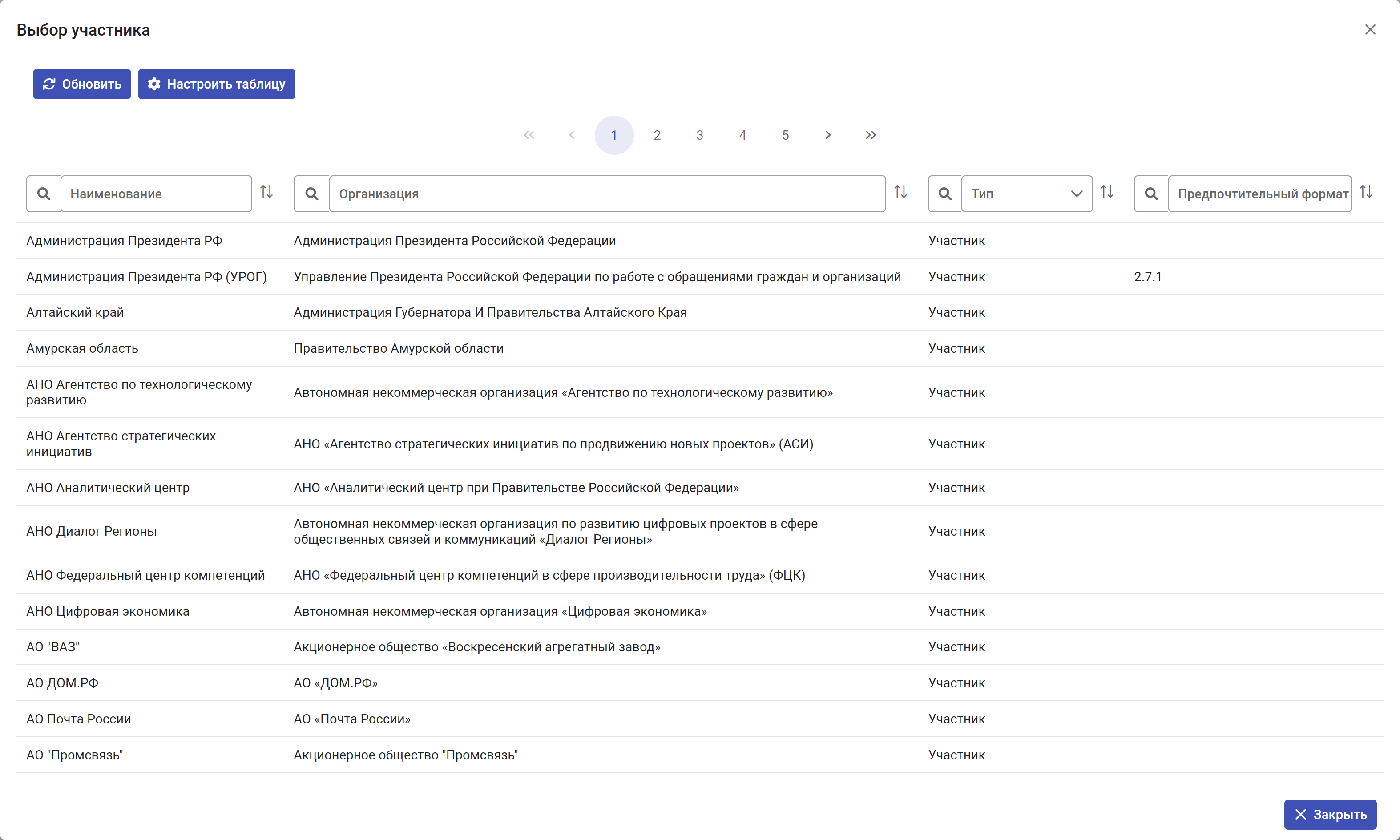Click organization АО «Почта России»
1400x840 pixels.
click(x=352, y=719)
